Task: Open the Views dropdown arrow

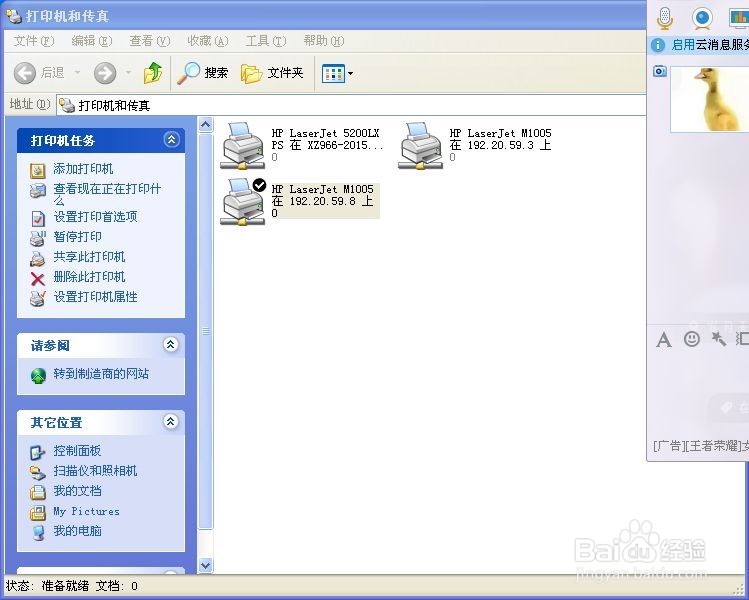Action: 351,74
